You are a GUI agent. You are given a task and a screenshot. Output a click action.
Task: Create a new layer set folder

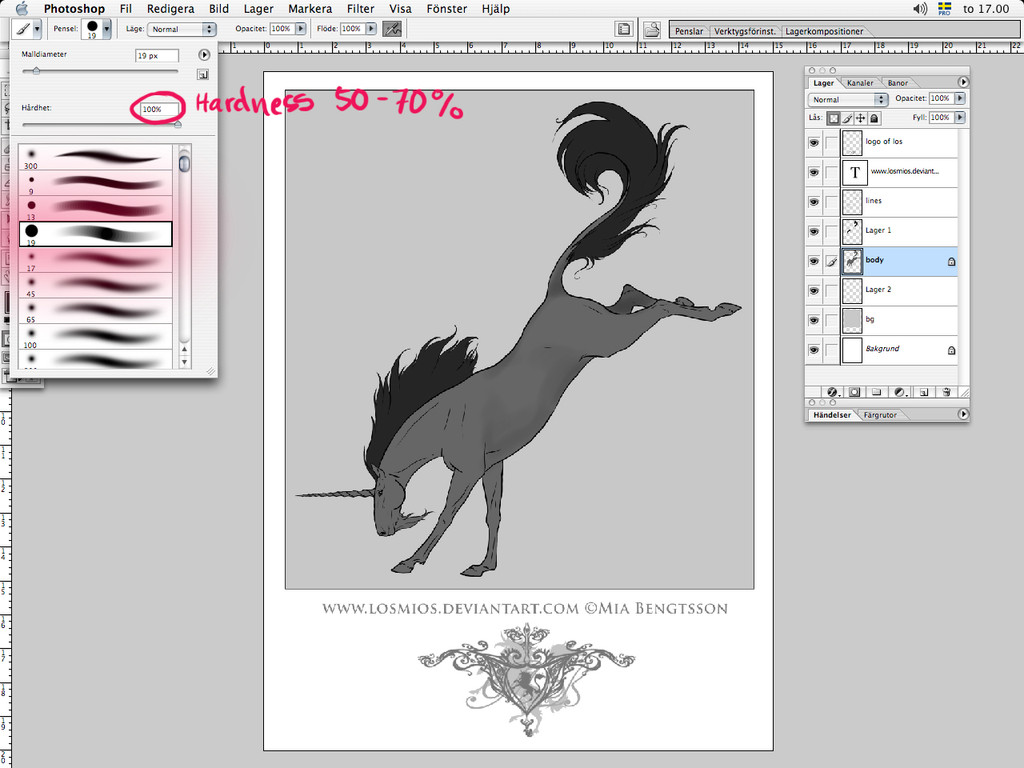876,392
